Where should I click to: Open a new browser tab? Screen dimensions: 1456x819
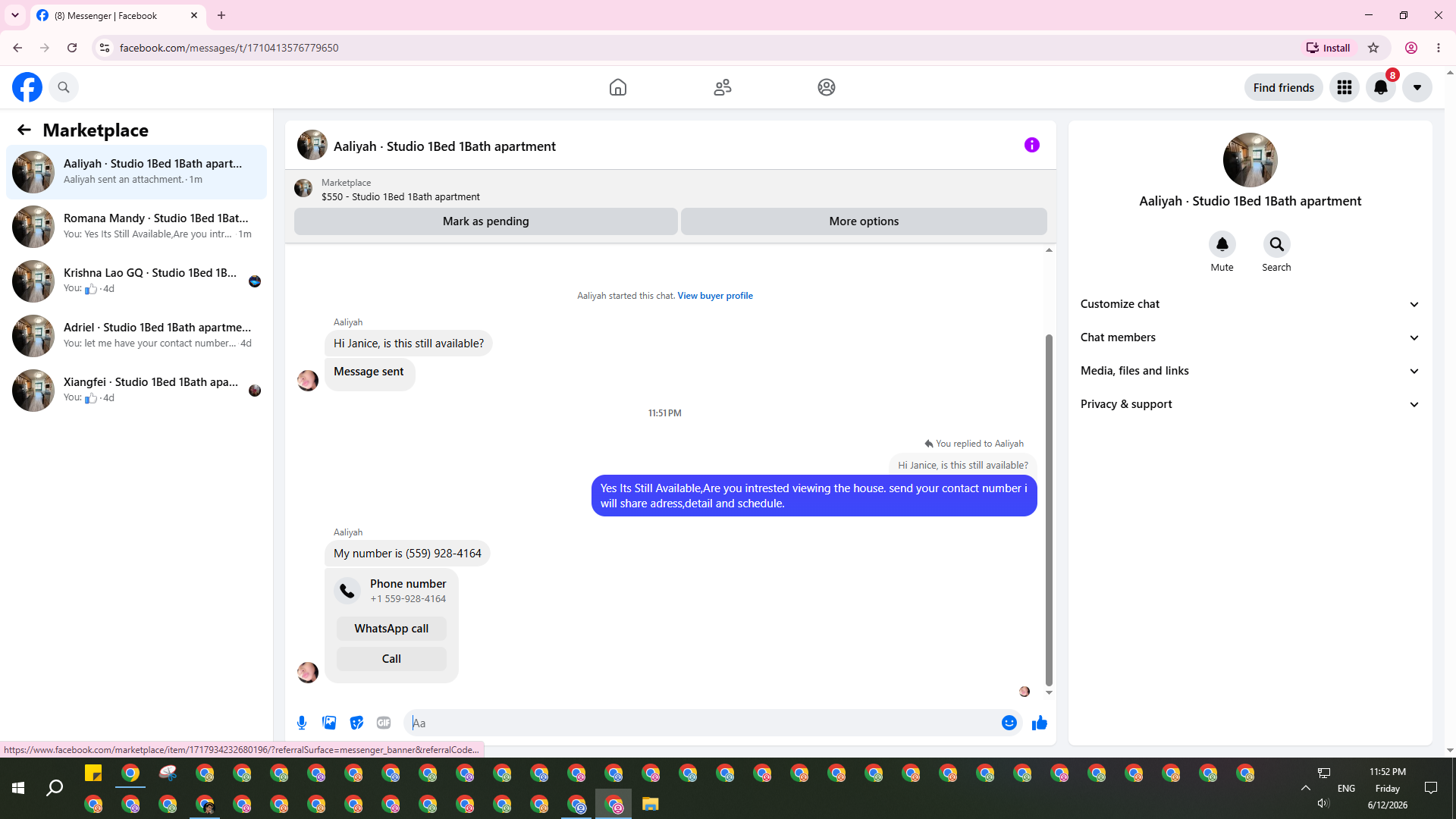[x=221, y=15]
